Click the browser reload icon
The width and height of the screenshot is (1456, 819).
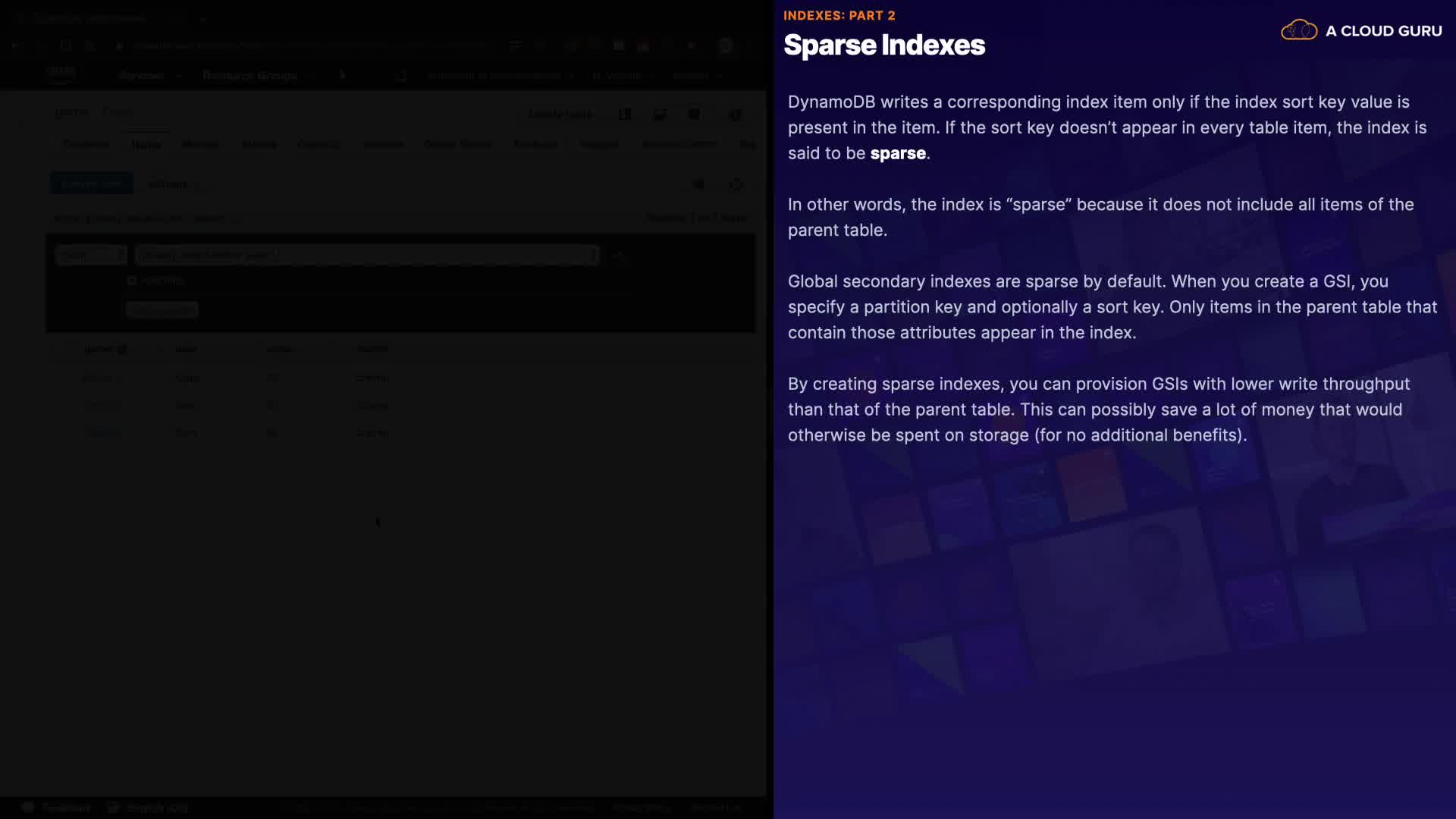pos(66,46)
